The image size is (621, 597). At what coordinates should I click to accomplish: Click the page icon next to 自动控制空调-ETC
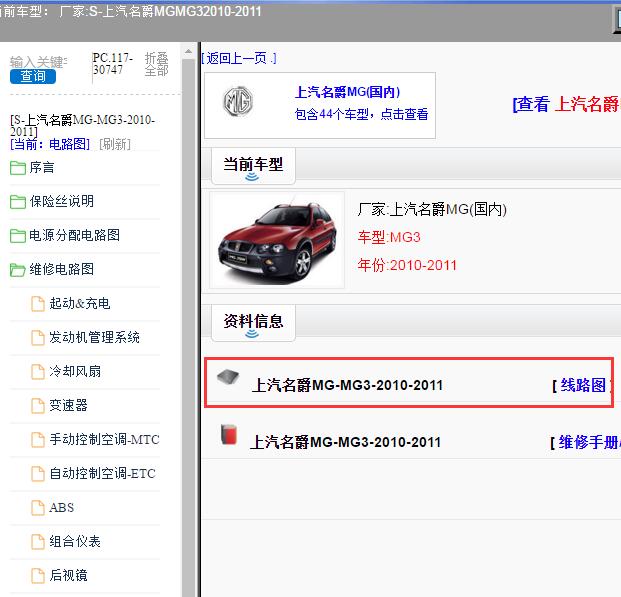[x=38, y=474]
